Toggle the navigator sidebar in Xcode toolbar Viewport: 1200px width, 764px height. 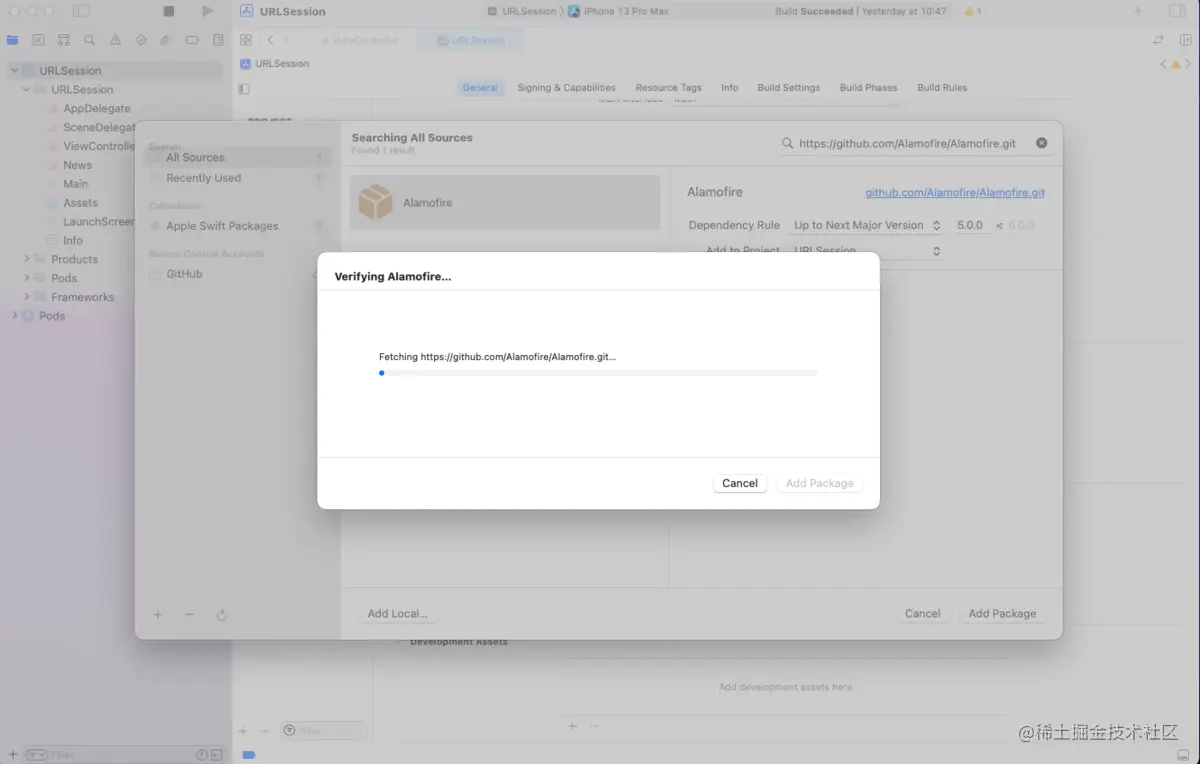point(81,11)
